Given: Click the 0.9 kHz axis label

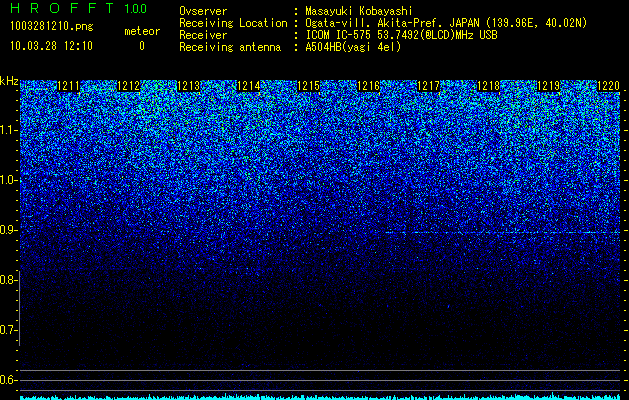Looking at the screenshot, I should [8, 230].
